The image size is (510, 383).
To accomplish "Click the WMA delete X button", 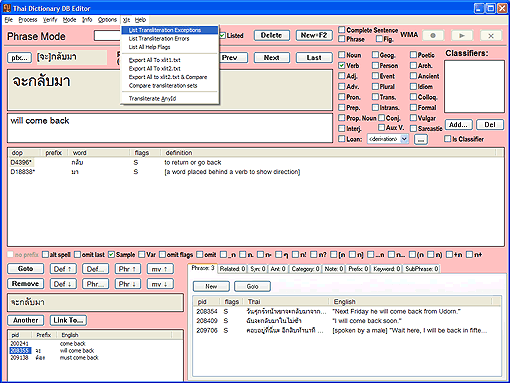I will [x=491, y=35].
